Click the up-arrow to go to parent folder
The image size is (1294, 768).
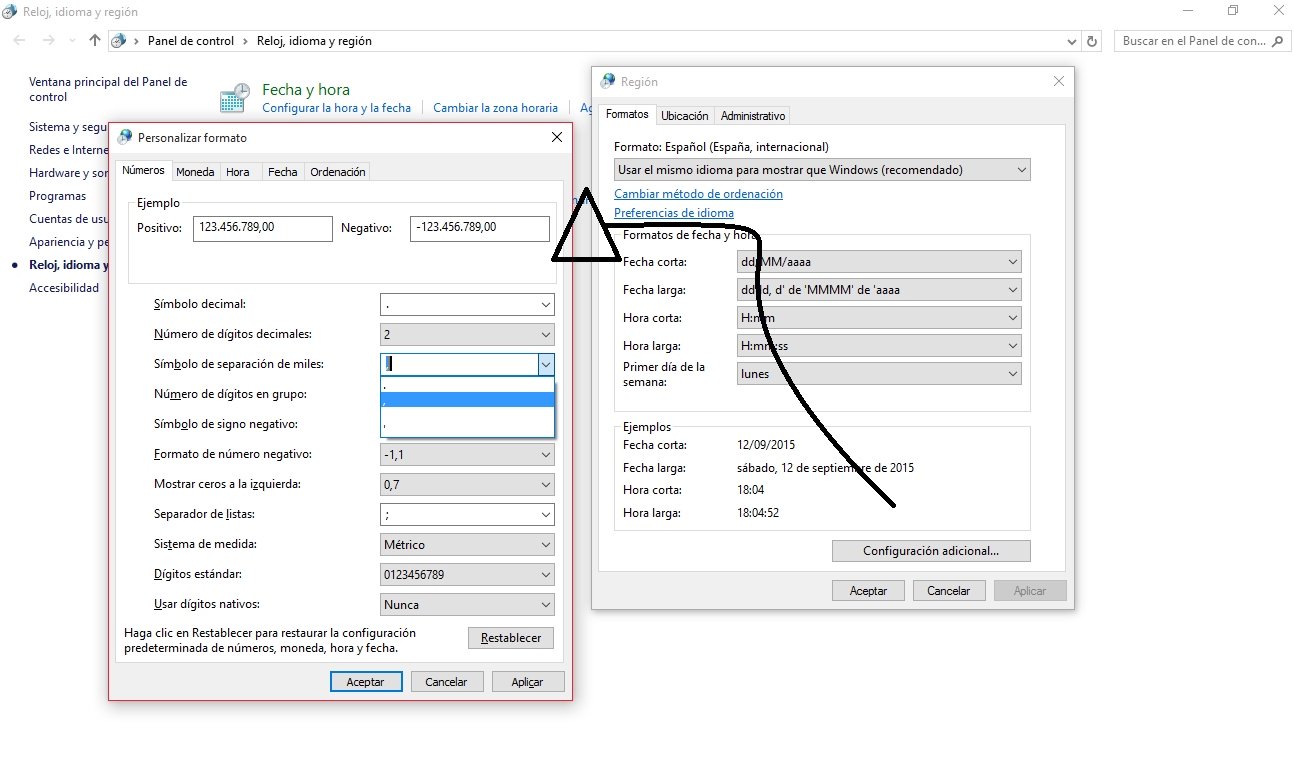click(94, 40)
